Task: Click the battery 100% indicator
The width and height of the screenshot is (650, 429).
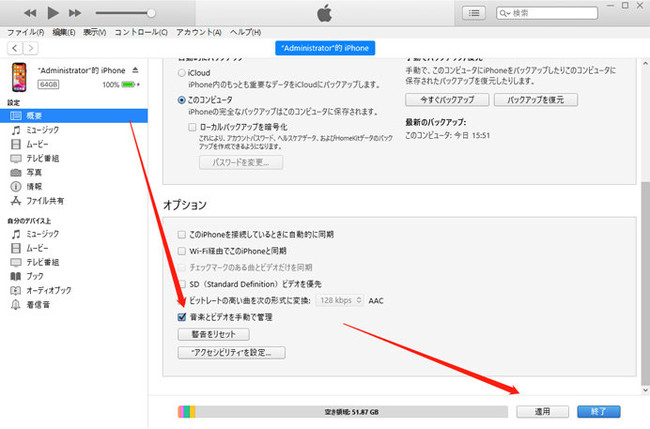Action: coord(121,85)
